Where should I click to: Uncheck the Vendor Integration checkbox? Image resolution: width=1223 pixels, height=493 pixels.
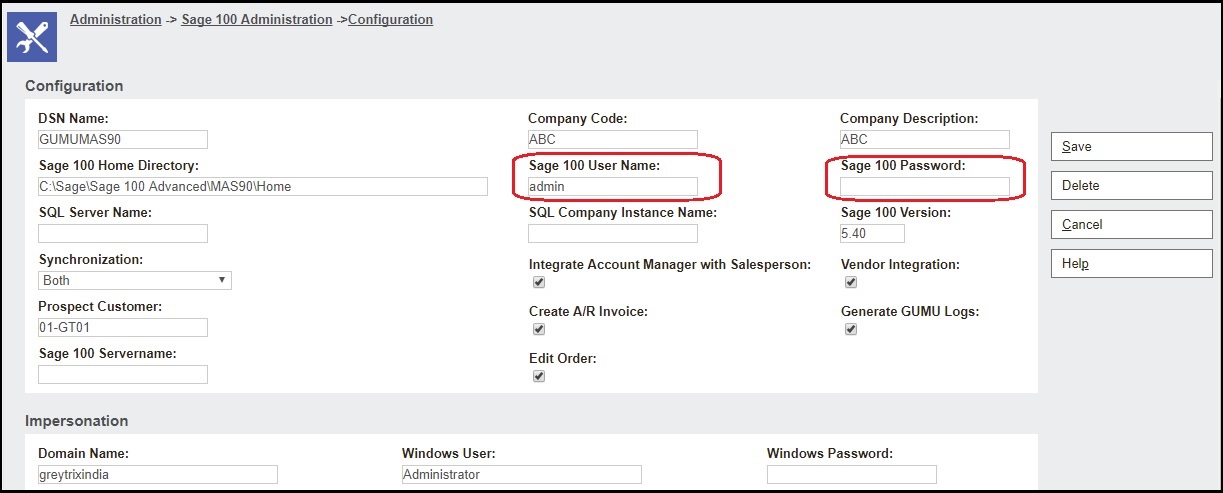click(x=851, y=283)
